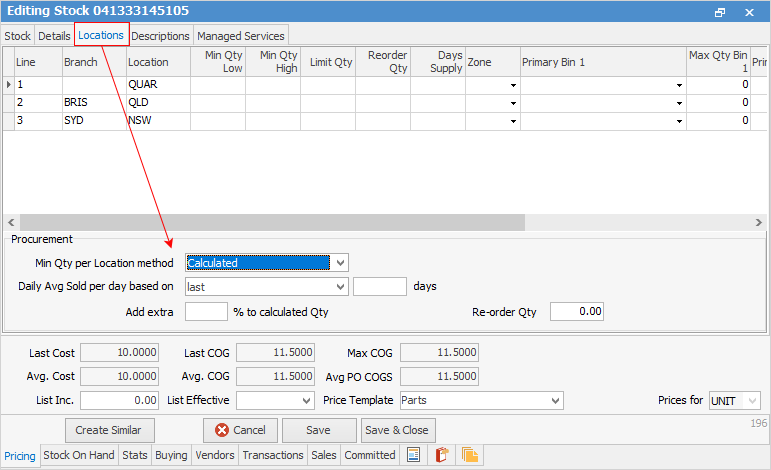Click the Re-order Qty input field

(577, 312)
